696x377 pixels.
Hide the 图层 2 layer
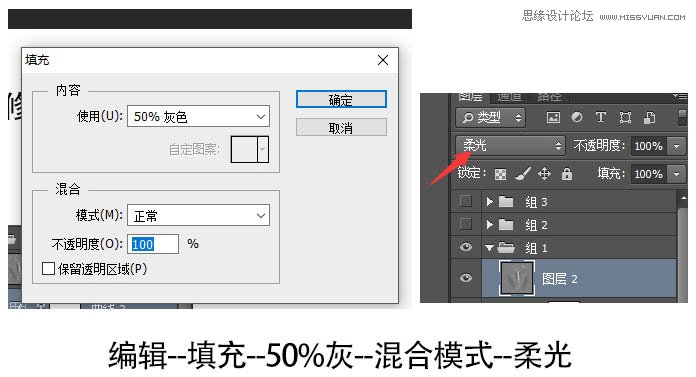(466, 278)
